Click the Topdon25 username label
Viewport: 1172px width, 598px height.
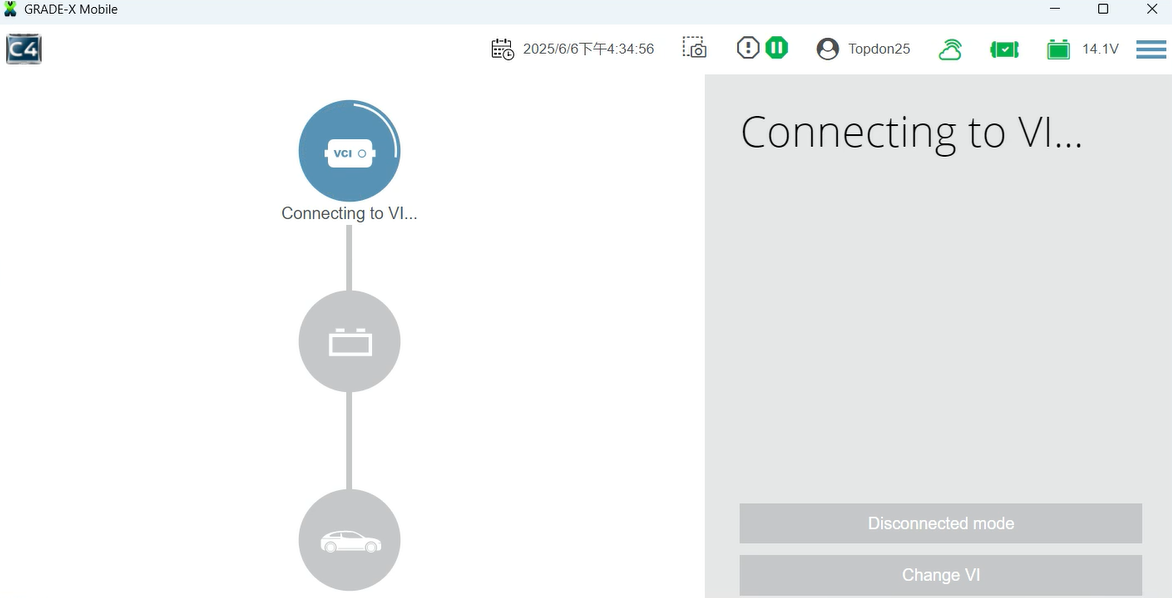pyautogui.click(x=879, y=49)
